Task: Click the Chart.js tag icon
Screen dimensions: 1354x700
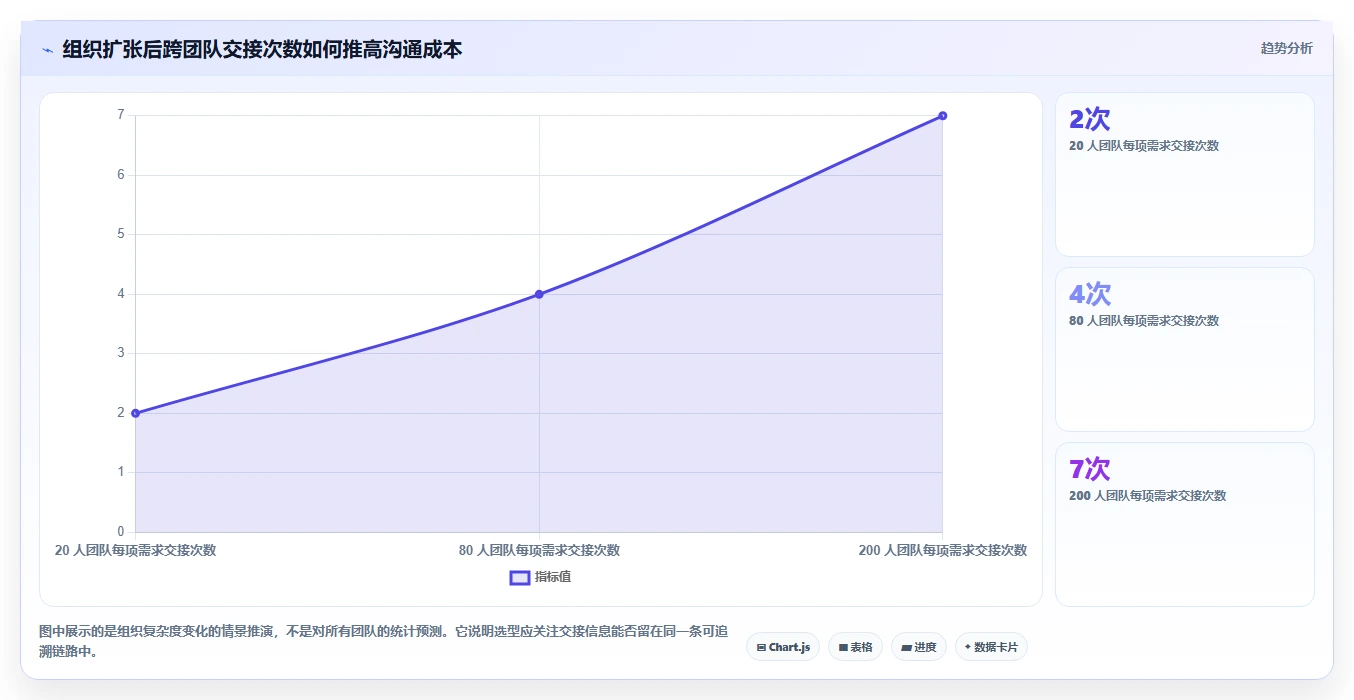Action: click(762, 648)
